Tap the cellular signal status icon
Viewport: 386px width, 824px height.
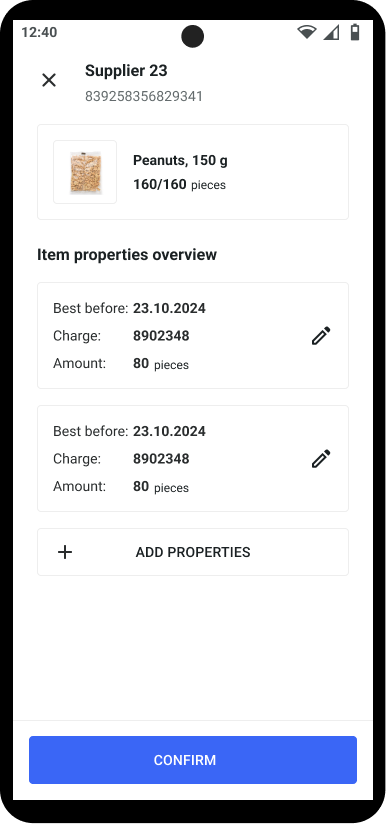pyautogui.click(x=331, y=32)
